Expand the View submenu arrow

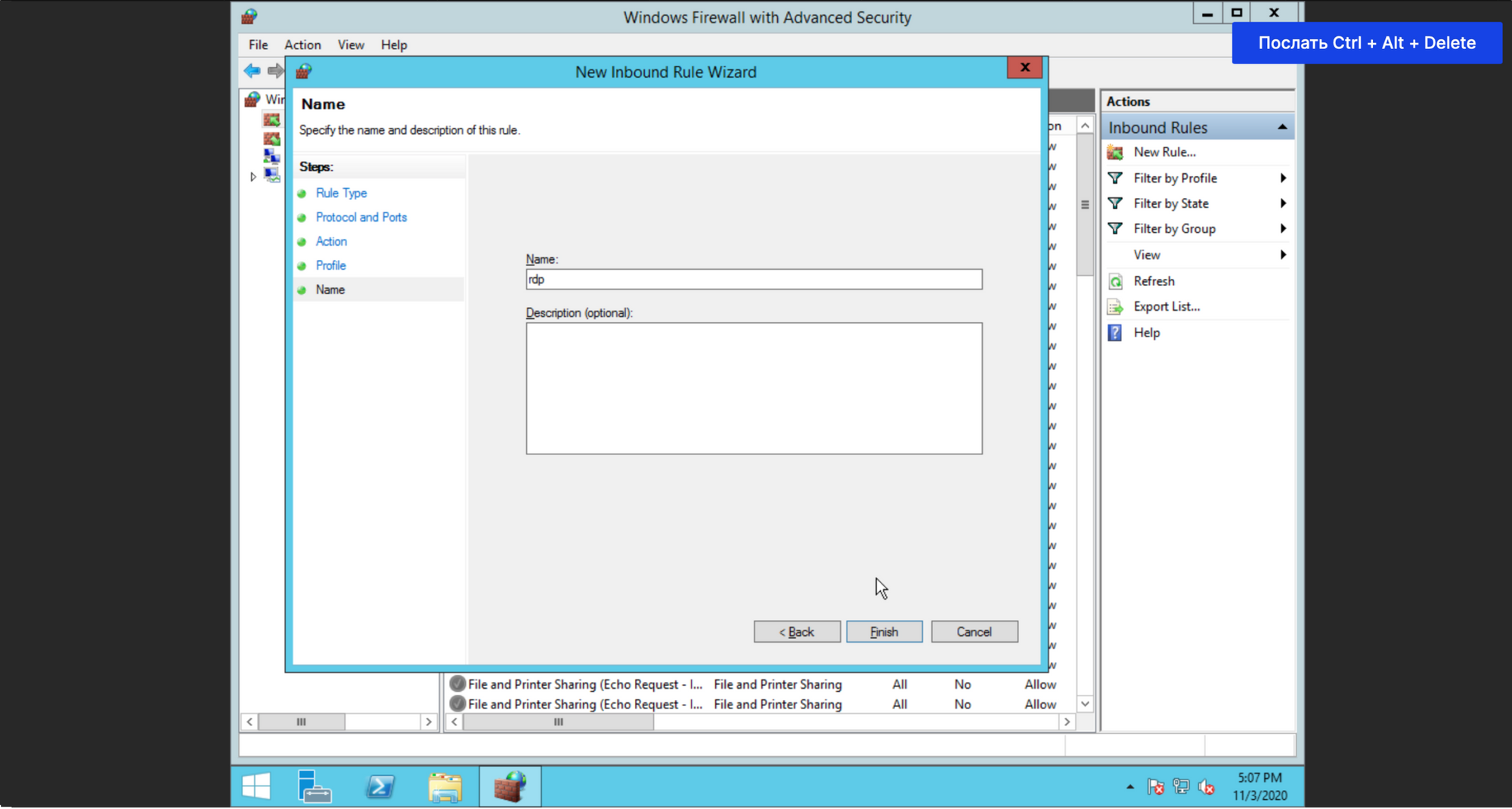coord(1283,255)
